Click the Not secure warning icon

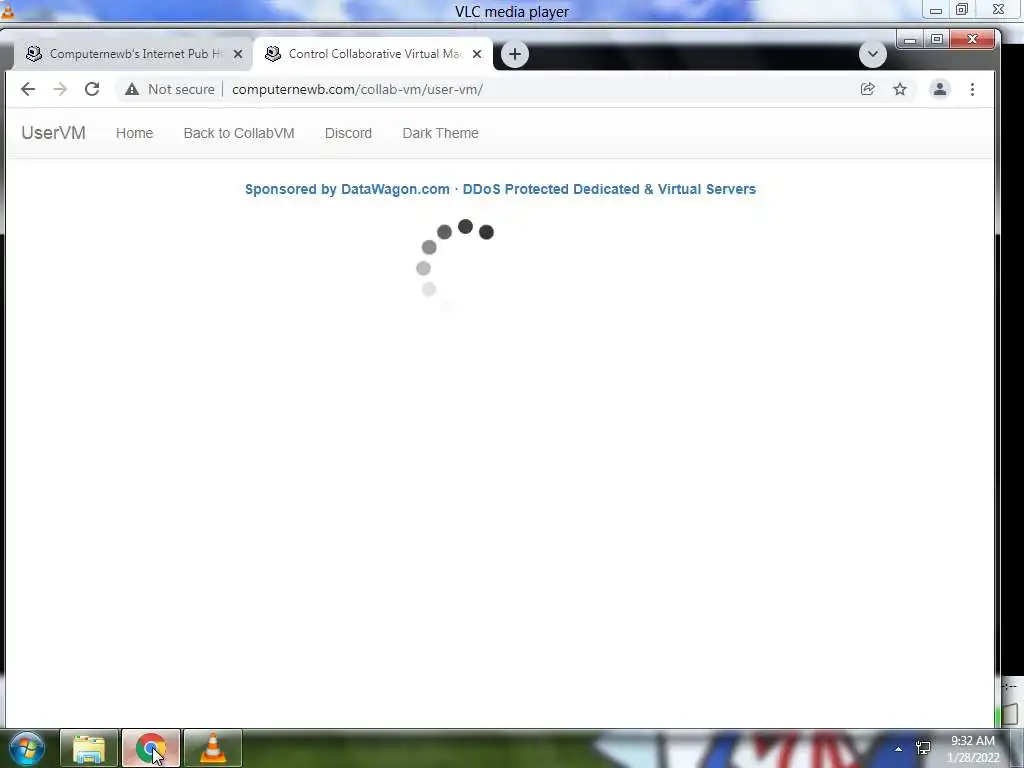click(132, 89)
